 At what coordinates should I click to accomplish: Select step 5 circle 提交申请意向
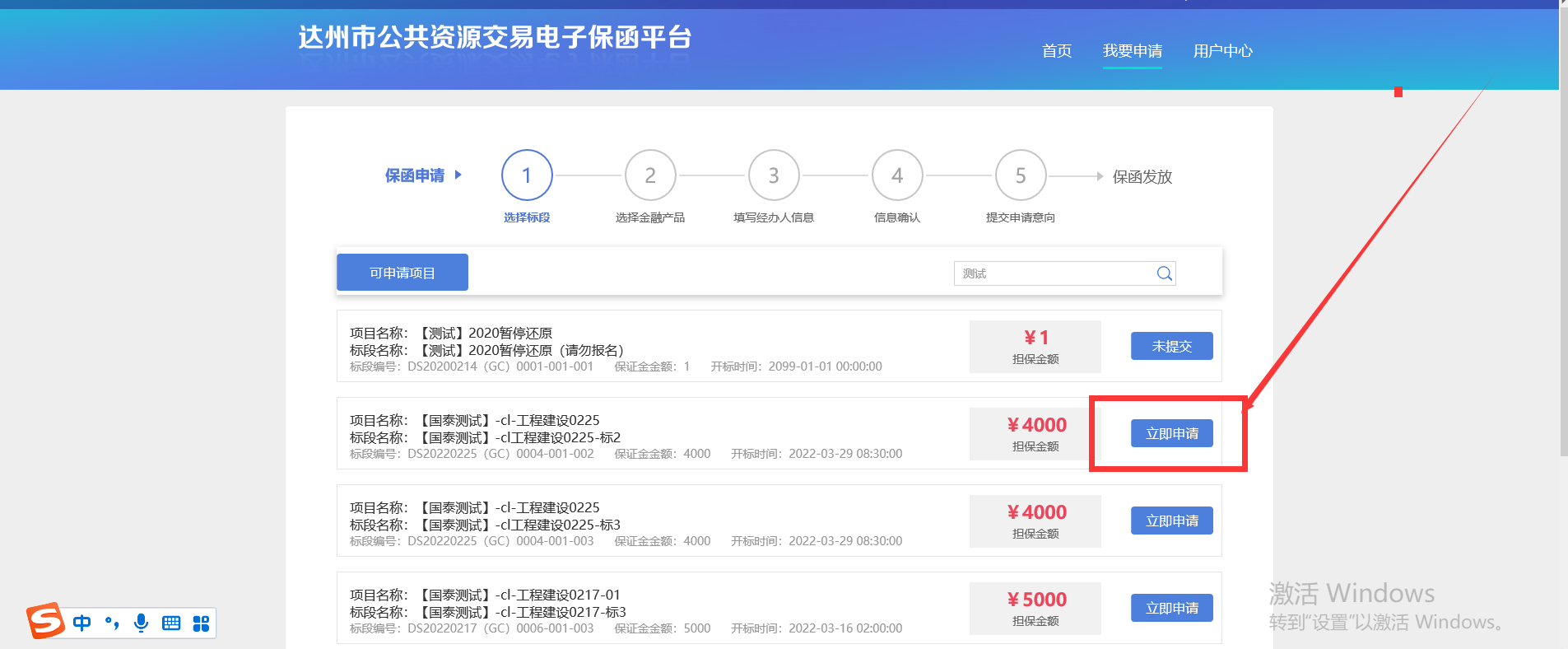click(x=1021, y=175)
